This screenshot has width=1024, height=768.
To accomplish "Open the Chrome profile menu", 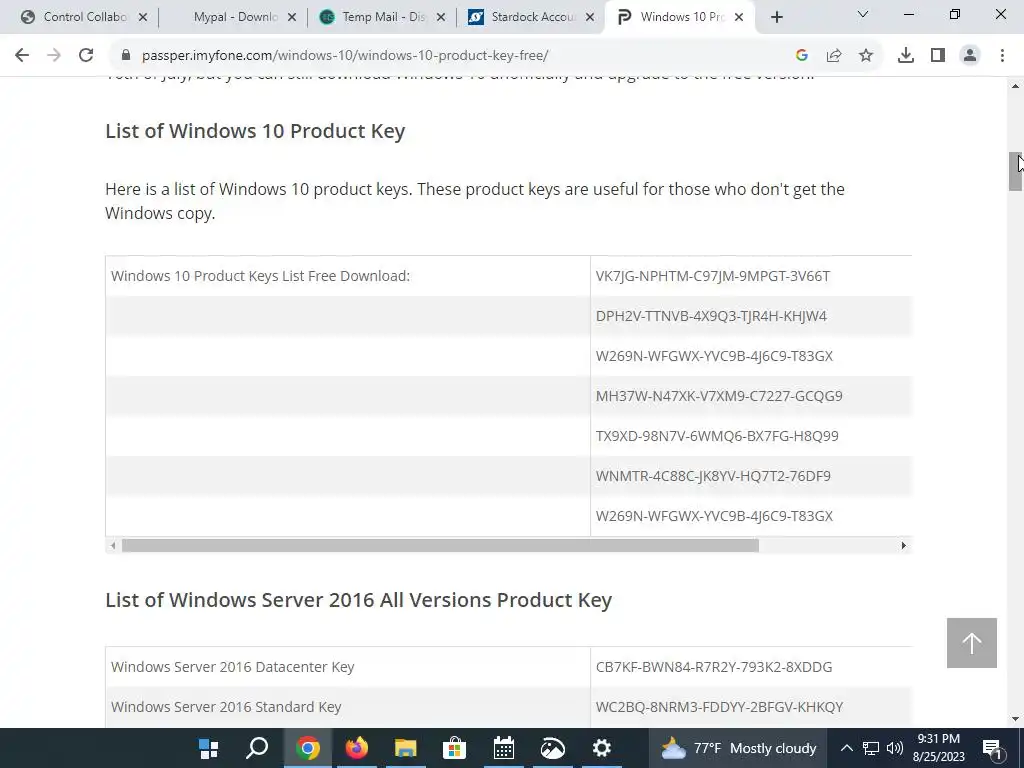I will pos(970,56).
